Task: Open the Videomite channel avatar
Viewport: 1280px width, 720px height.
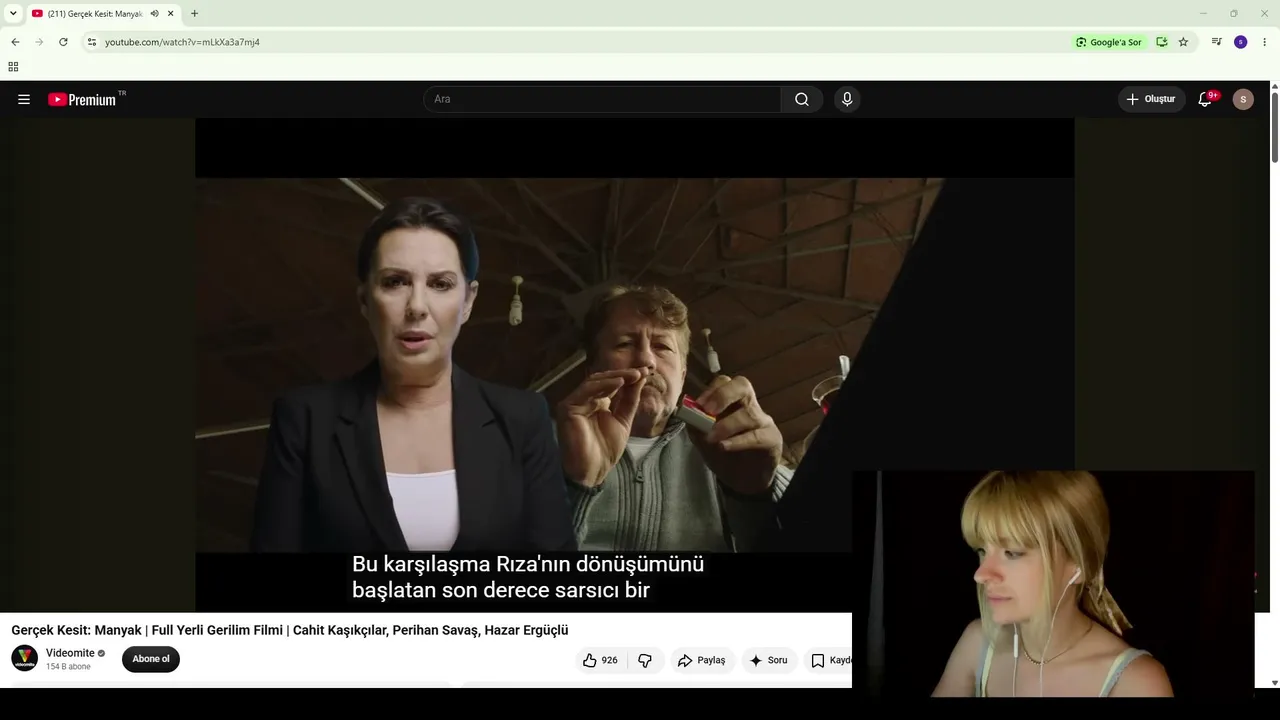Action: [x=24, y=659]
